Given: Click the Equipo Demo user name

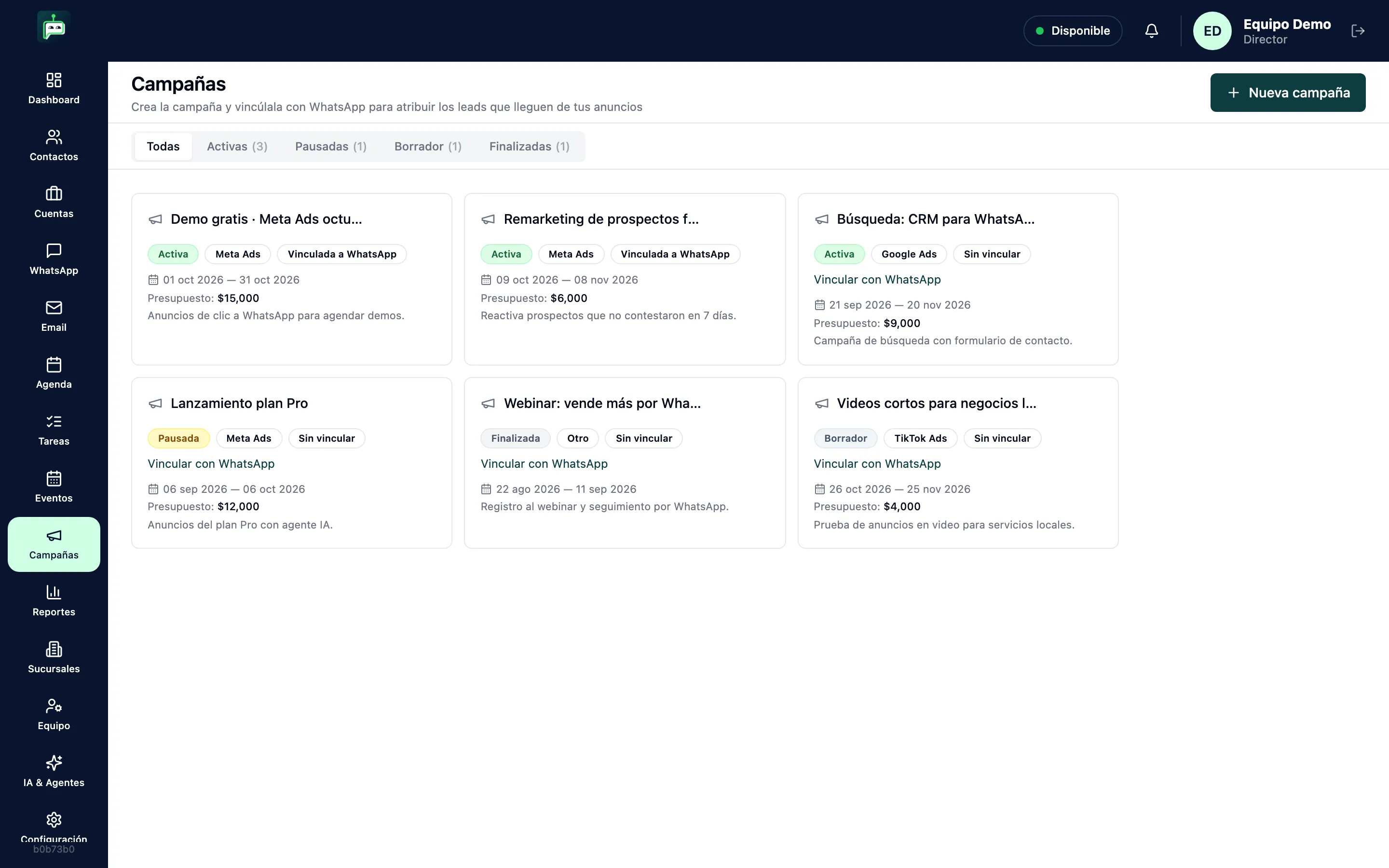Looking at the screenshot, I should (x=1287, y=24).
